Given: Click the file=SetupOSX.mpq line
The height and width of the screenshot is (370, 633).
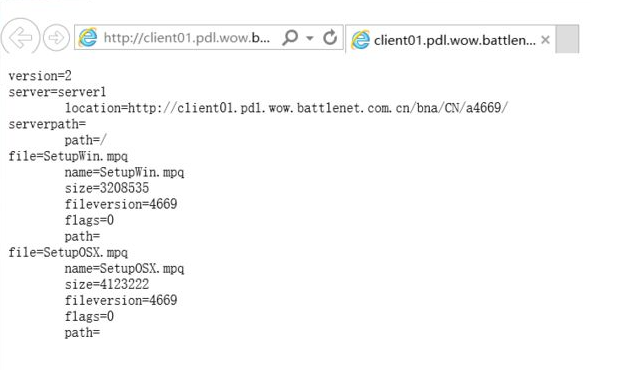Looking at the screenshot, I should [x=68, y=253].
